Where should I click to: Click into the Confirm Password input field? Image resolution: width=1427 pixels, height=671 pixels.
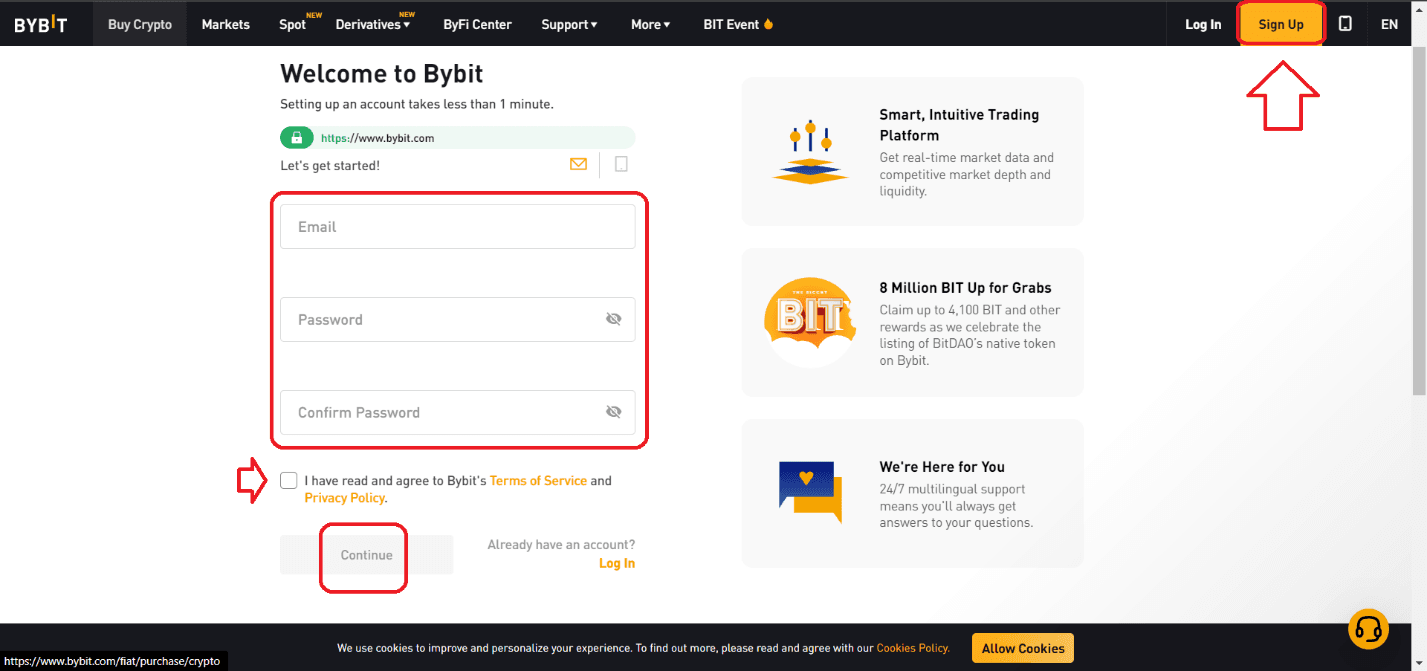point(458,412)
